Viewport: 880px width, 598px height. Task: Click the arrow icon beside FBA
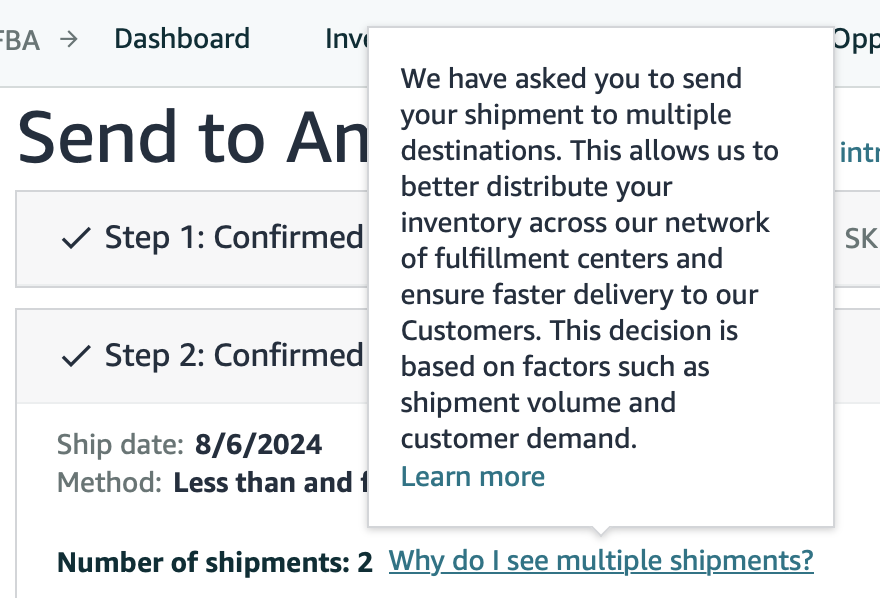click(x=68, y=39)
